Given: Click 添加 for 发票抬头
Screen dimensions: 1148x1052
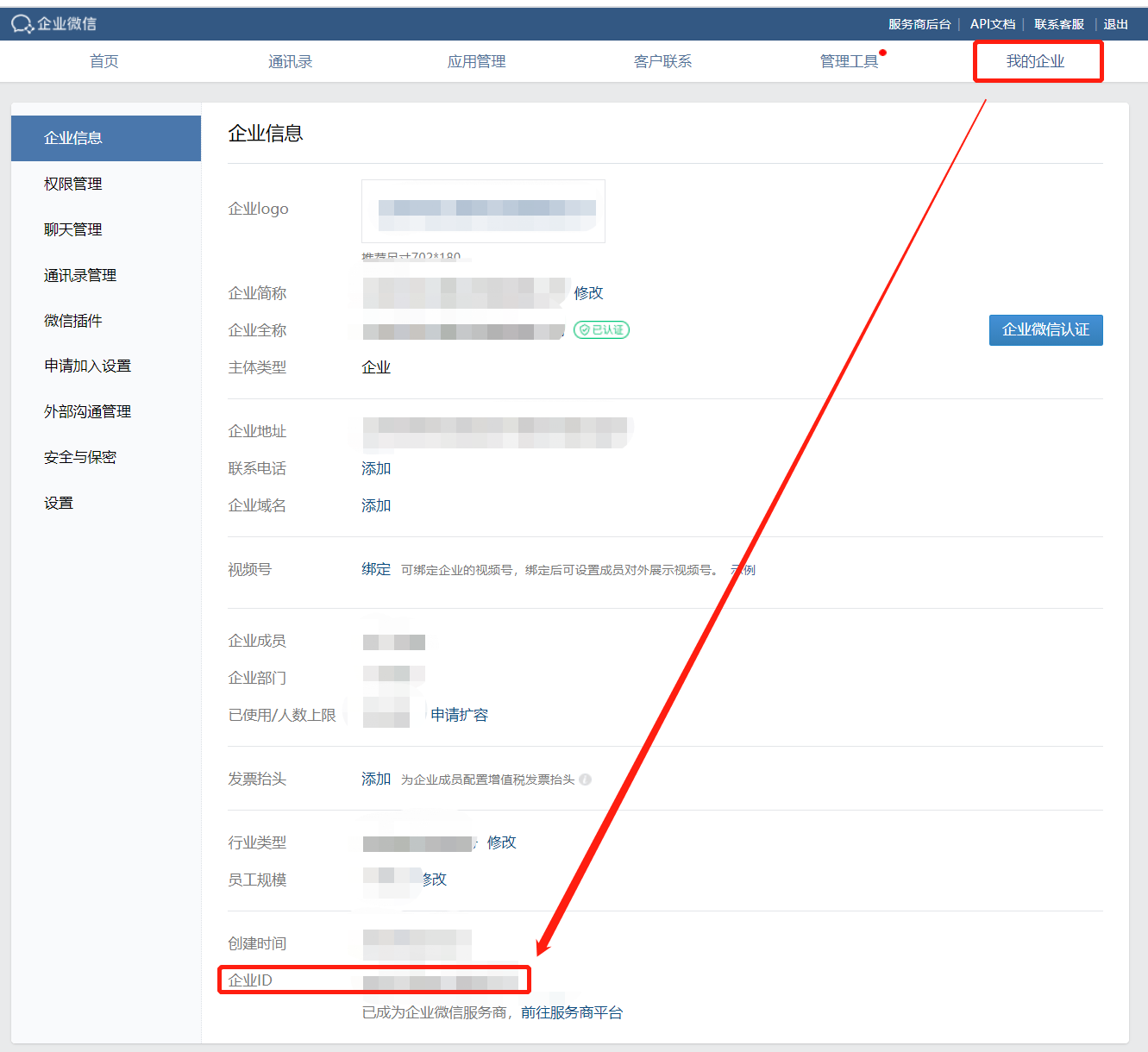Looking at the screenshot, I should (376, 779).
